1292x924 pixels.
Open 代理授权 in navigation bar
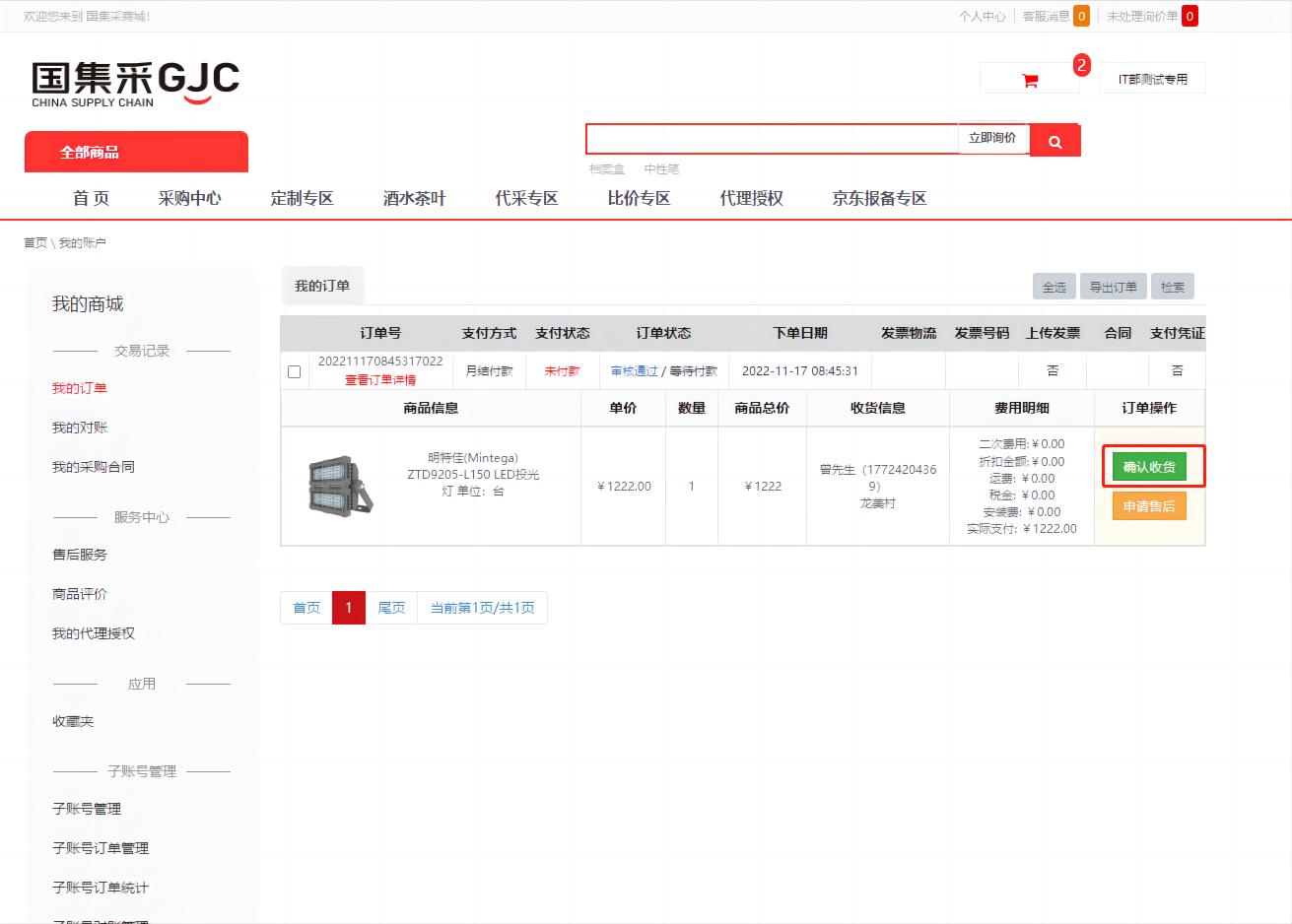751,198
